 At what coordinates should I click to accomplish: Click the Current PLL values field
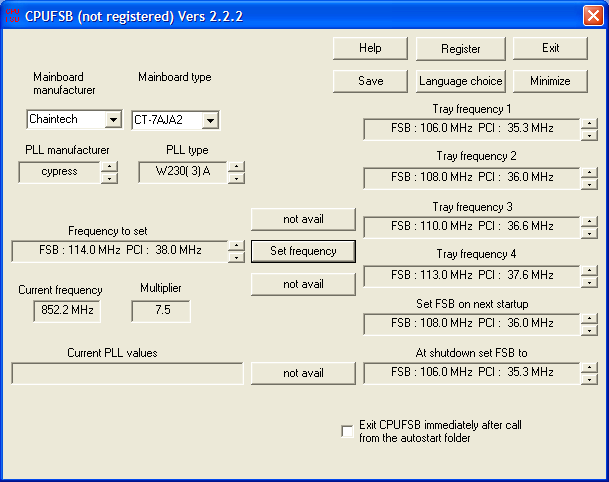point(127,374)
